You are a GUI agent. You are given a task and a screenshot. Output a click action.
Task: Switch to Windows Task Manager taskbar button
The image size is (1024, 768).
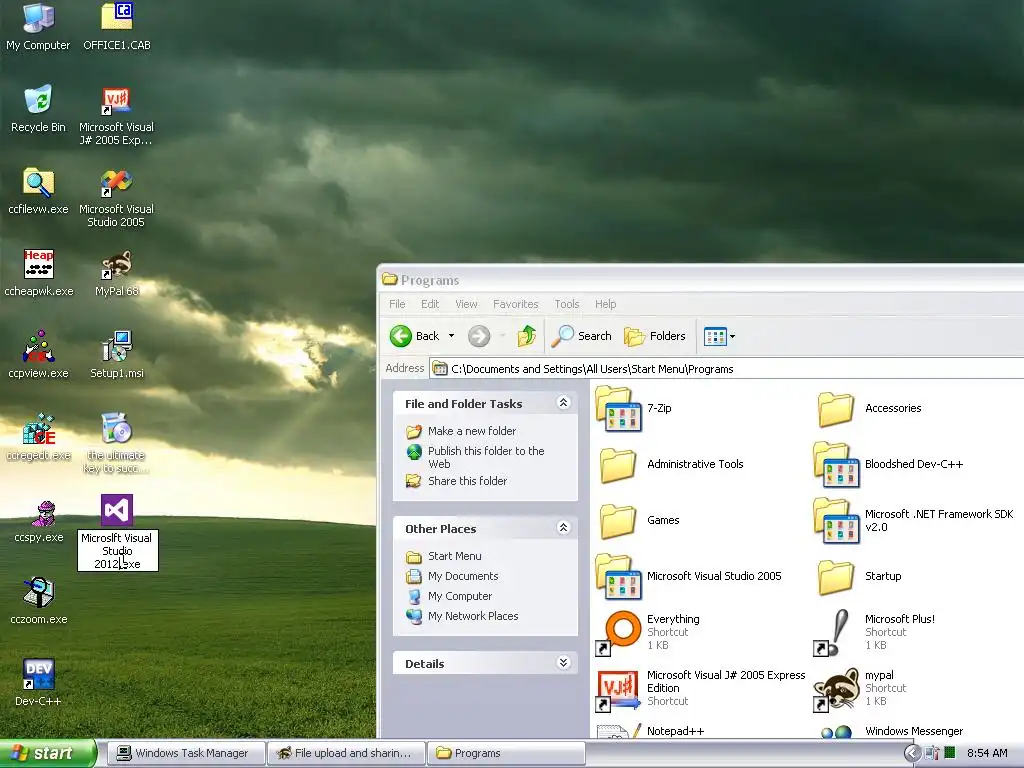pos(185,753)
